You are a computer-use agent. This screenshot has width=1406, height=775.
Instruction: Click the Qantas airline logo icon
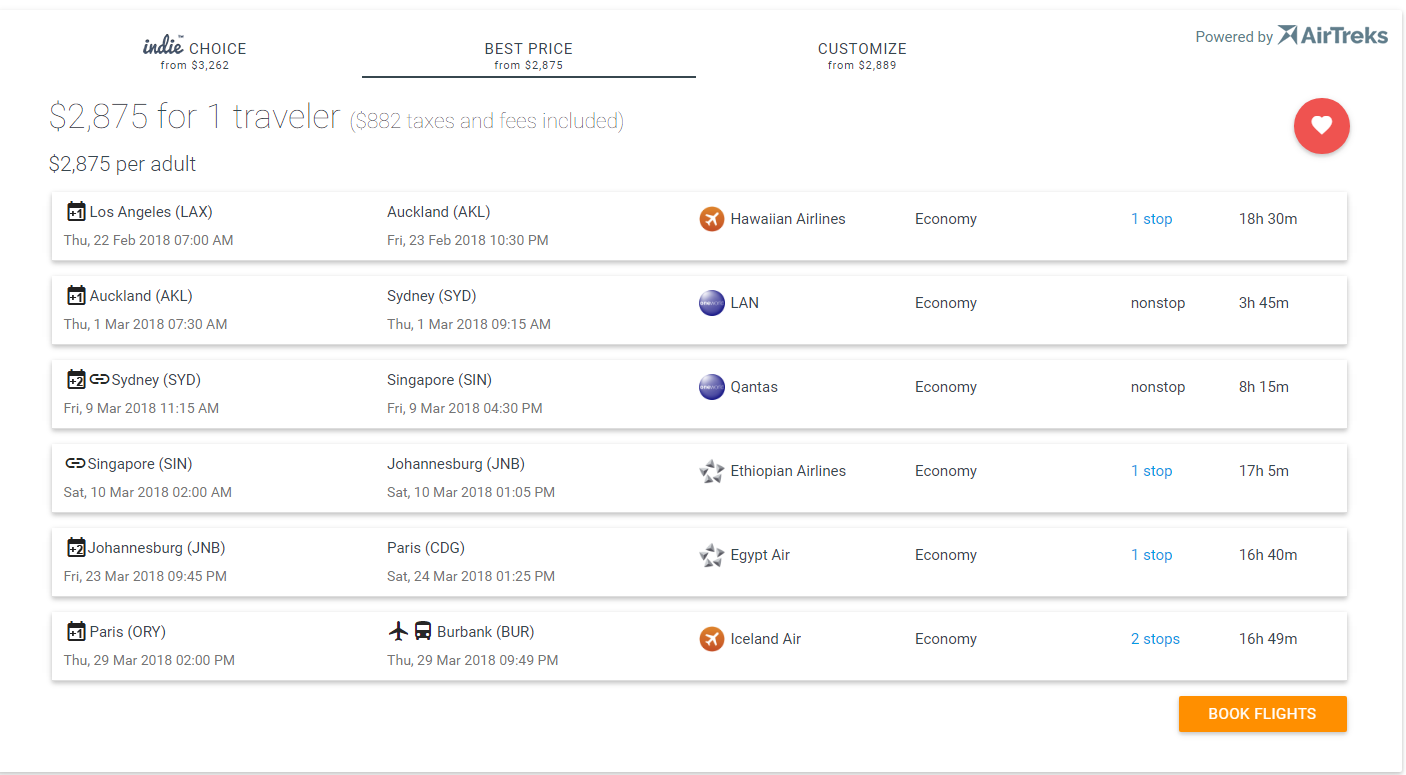711,387
